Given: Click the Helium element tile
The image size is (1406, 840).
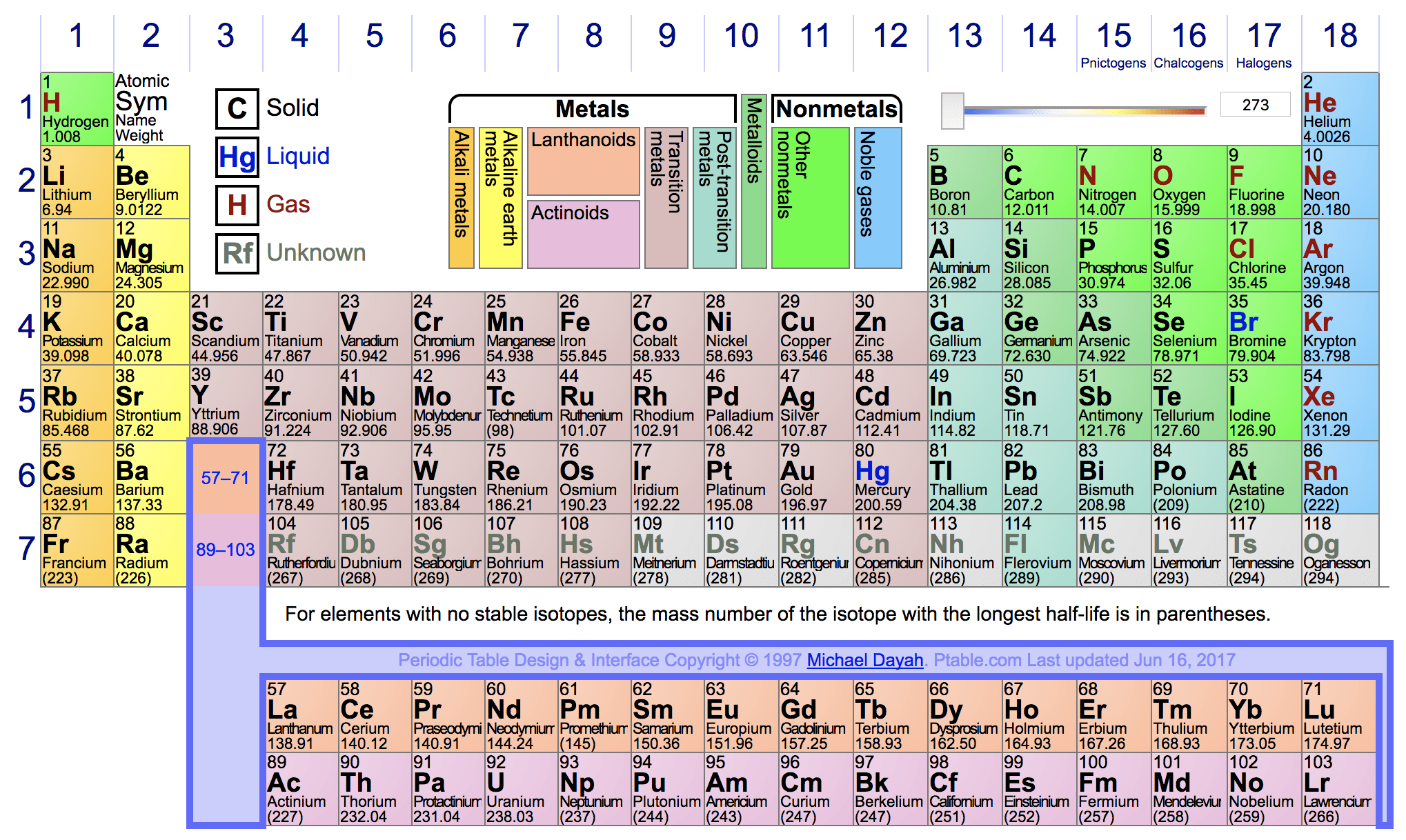Looking at the screenshot, I should point(1338,109).
